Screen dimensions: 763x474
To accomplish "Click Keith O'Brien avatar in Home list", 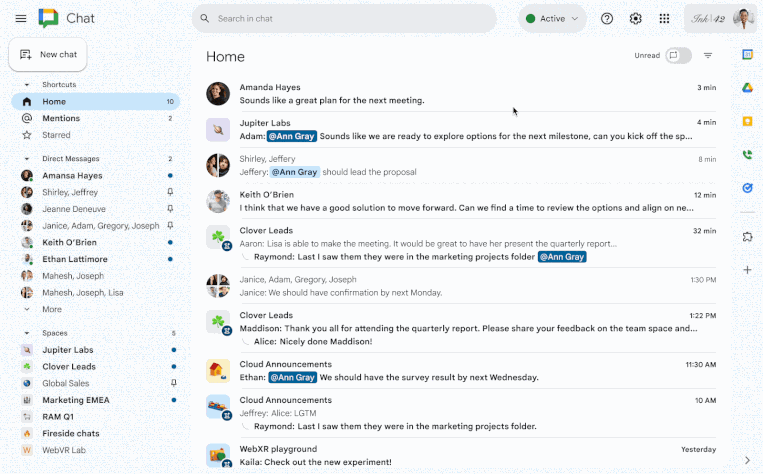I will tap(218, 201).
